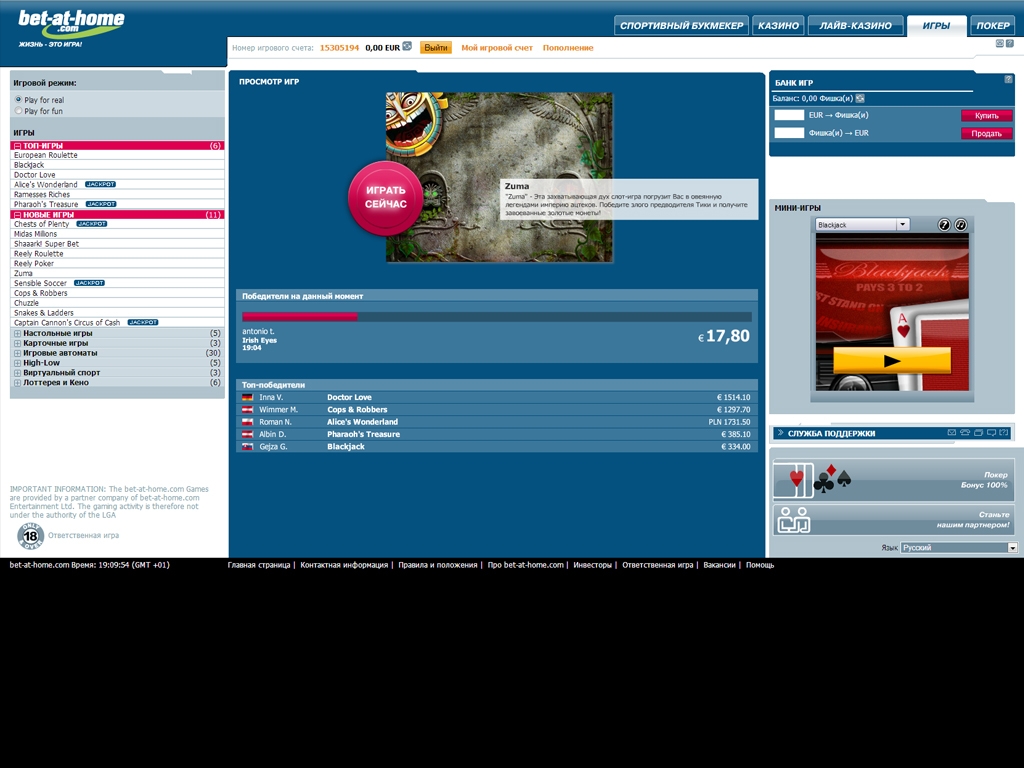
Task: Select the Play for real option
Action: [x=19, y=100]
